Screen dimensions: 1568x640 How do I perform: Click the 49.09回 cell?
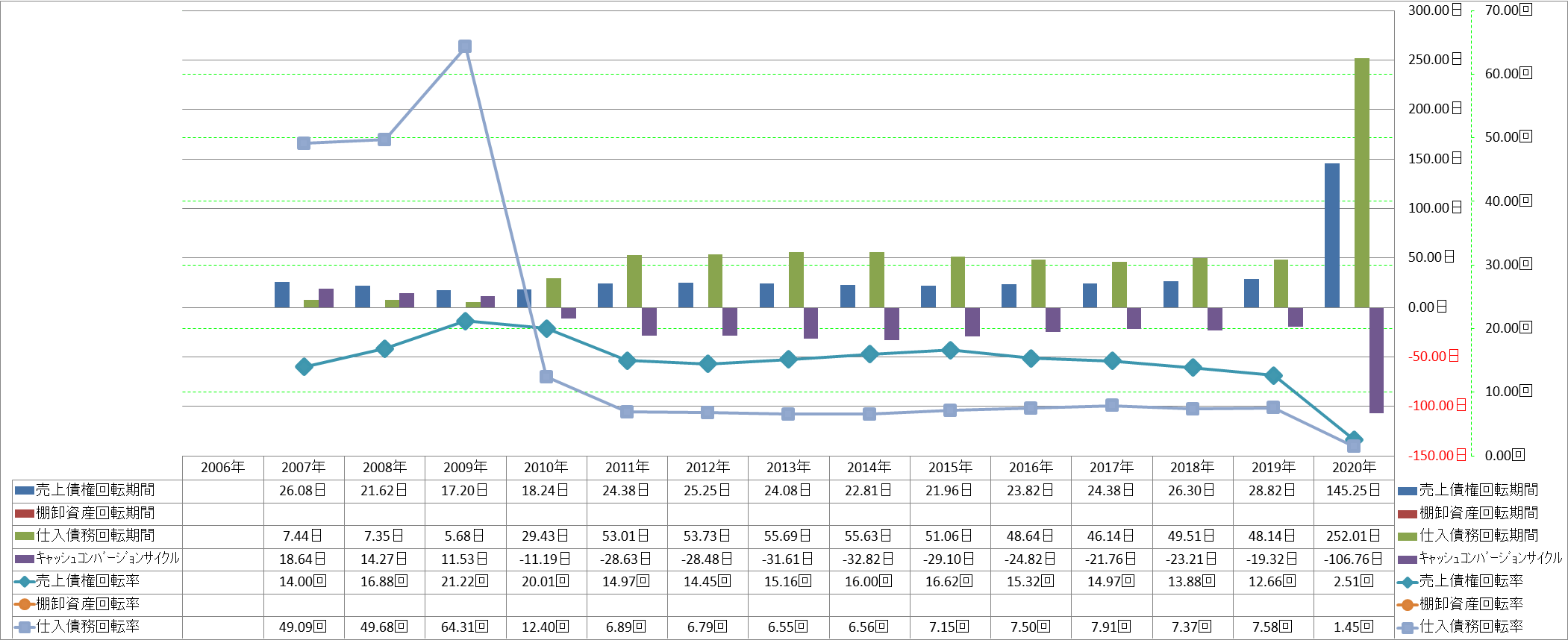tap(303, 627)
